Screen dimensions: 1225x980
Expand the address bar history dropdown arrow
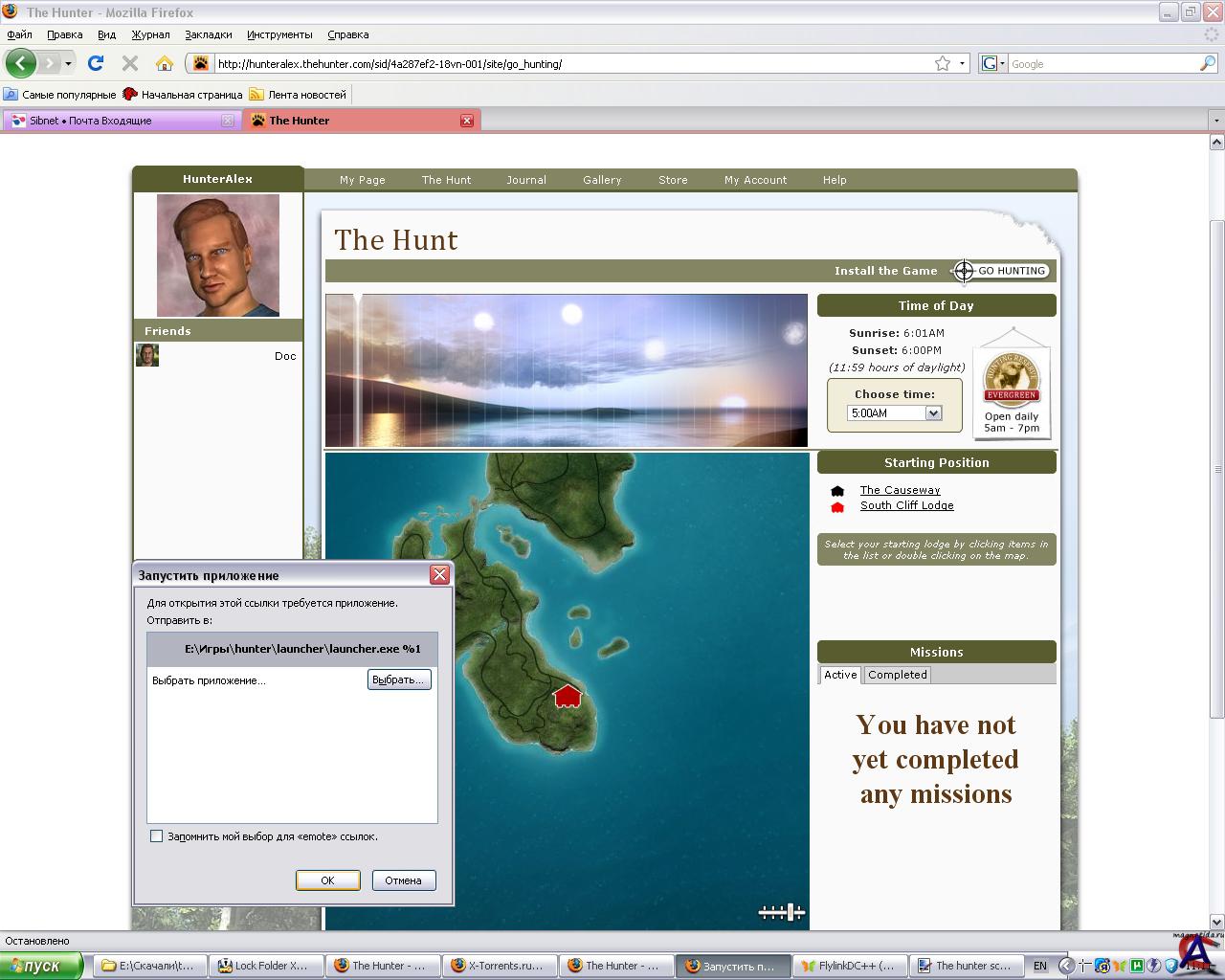(962, 64)
